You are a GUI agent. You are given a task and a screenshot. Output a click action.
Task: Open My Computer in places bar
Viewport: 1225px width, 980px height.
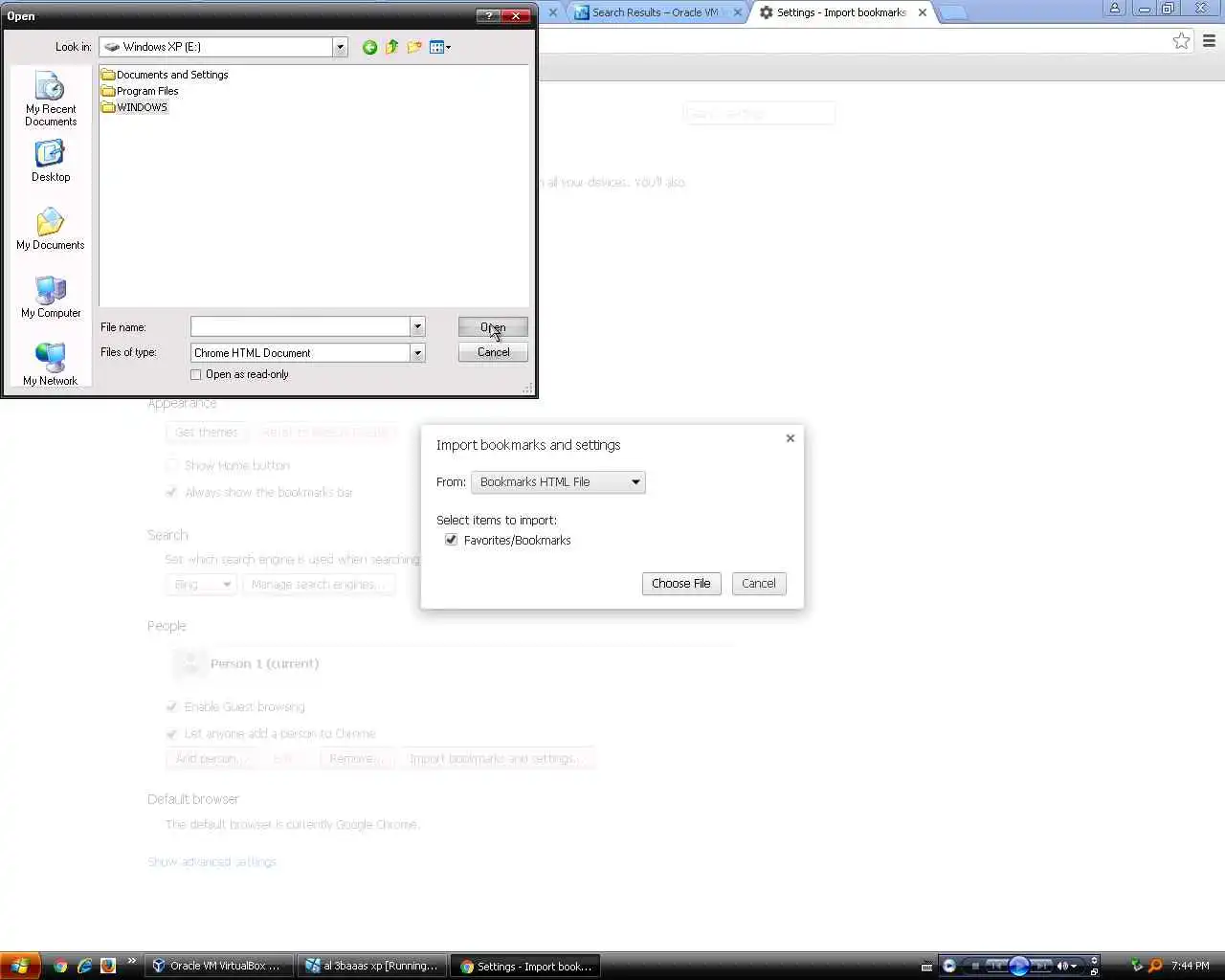click(51, 297)
